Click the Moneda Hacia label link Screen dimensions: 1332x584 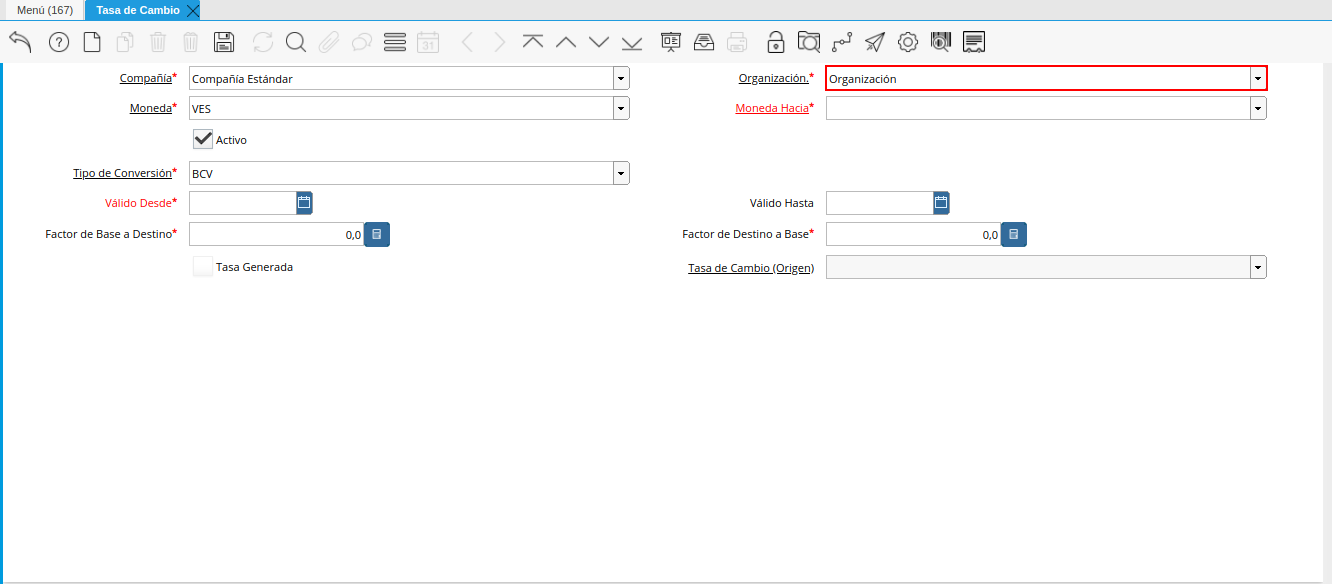point(772,108)
